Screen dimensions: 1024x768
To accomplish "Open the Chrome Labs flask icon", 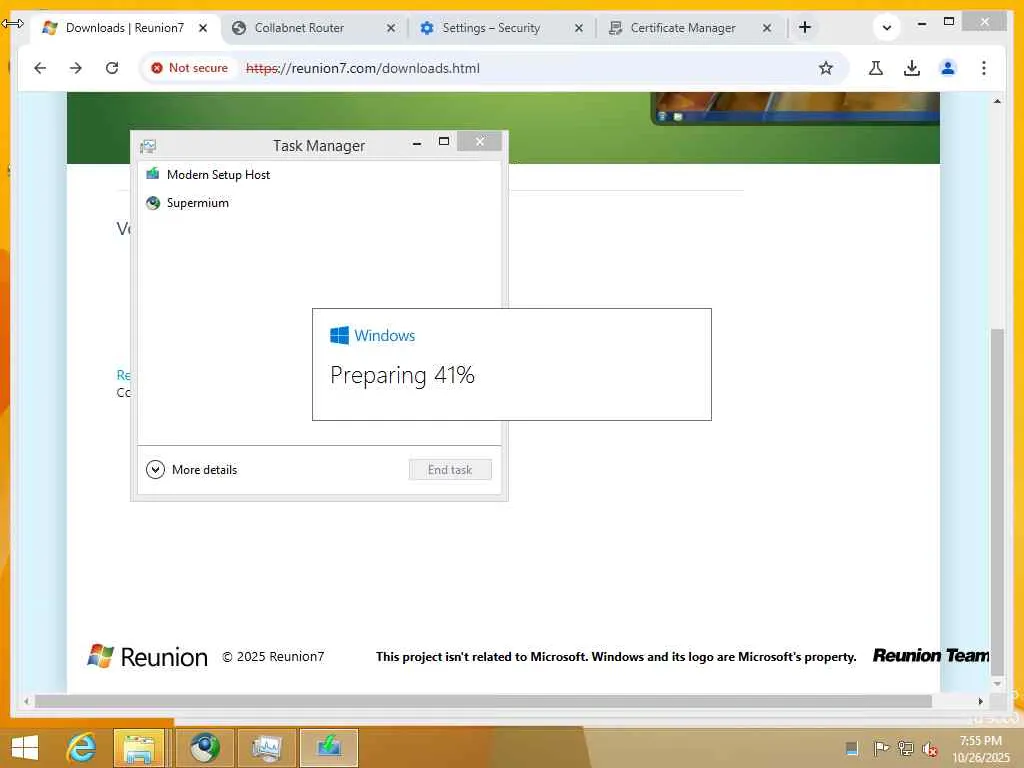I will (x=876, y=68).
